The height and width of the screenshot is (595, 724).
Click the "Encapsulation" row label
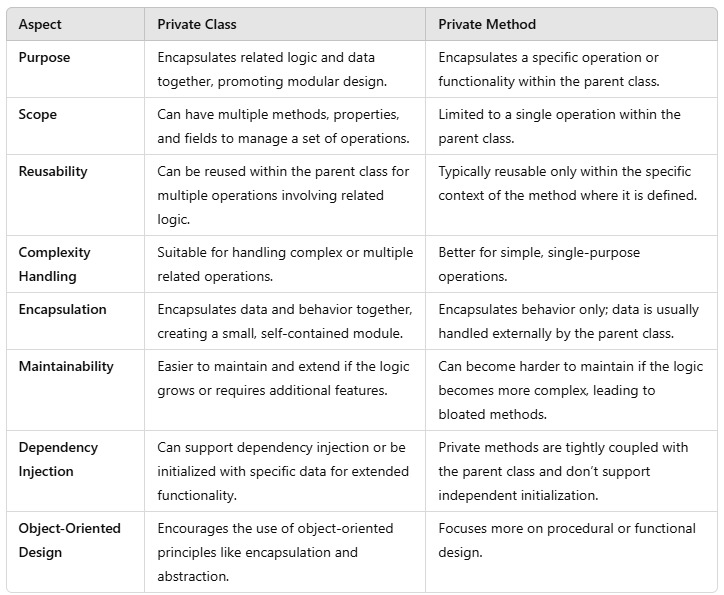(62, 309)
